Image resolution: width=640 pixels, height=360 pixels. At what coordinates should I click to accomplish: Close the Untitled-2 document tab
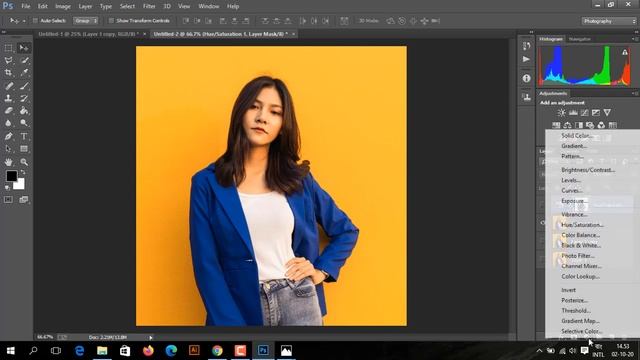coord(293,34)
